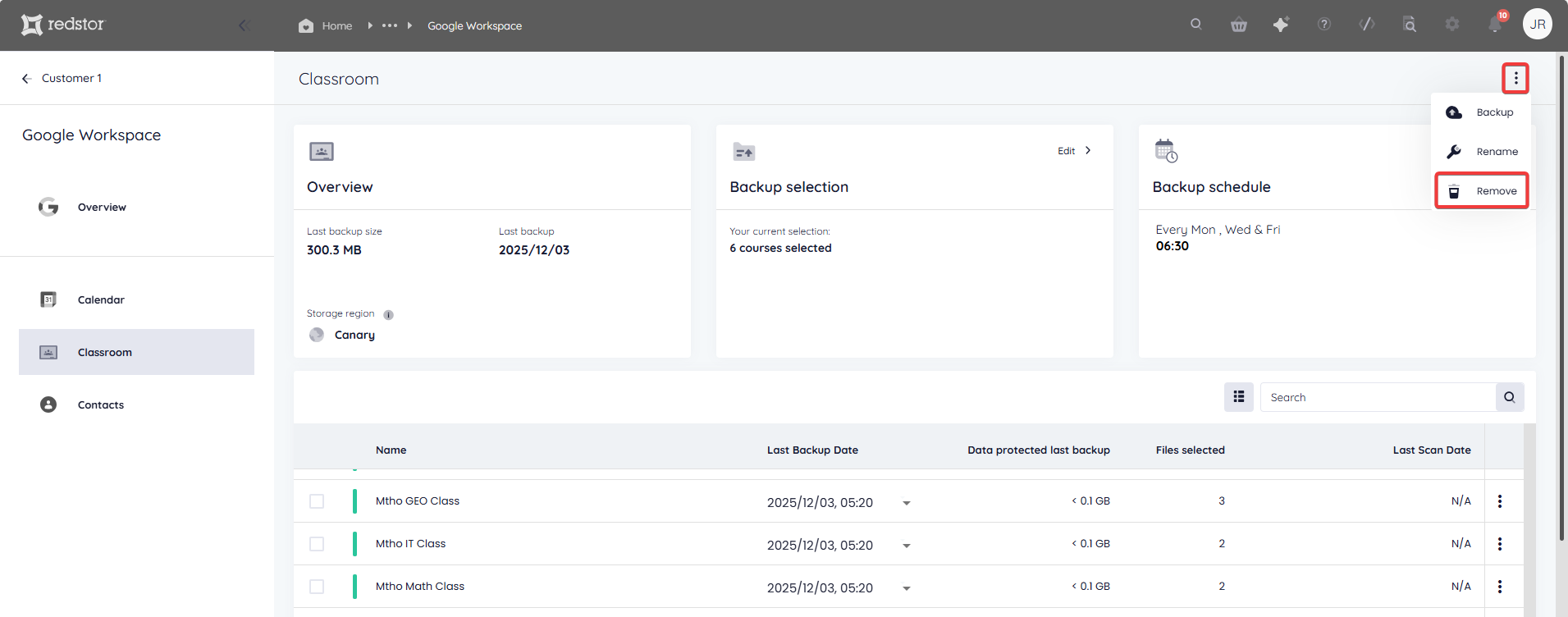
Task: Click the table vertical scrollbar
Action: click(1529, 520)
